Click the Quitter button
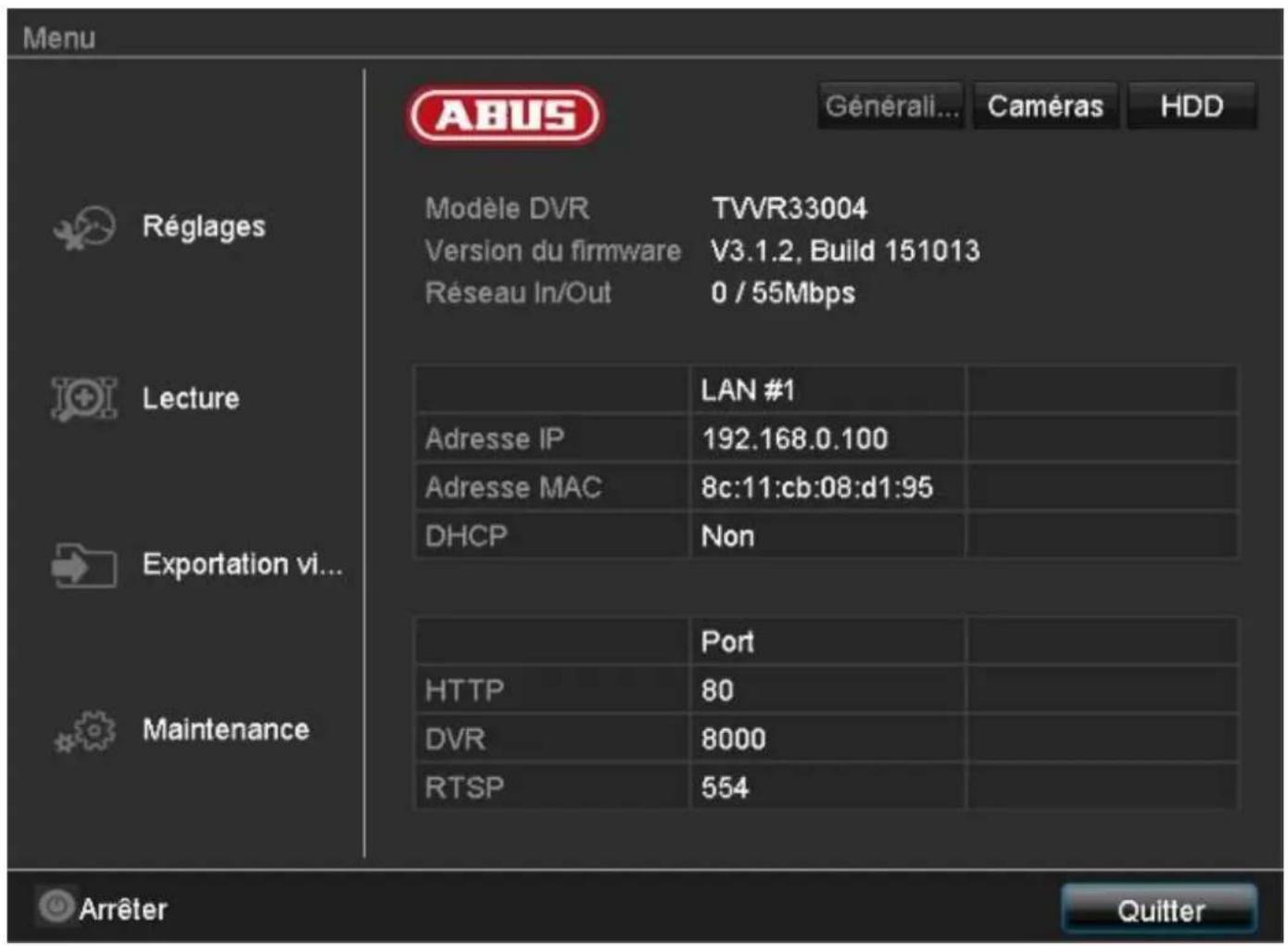Screen dimensions: 1288x946 (x=1160, y=910)
